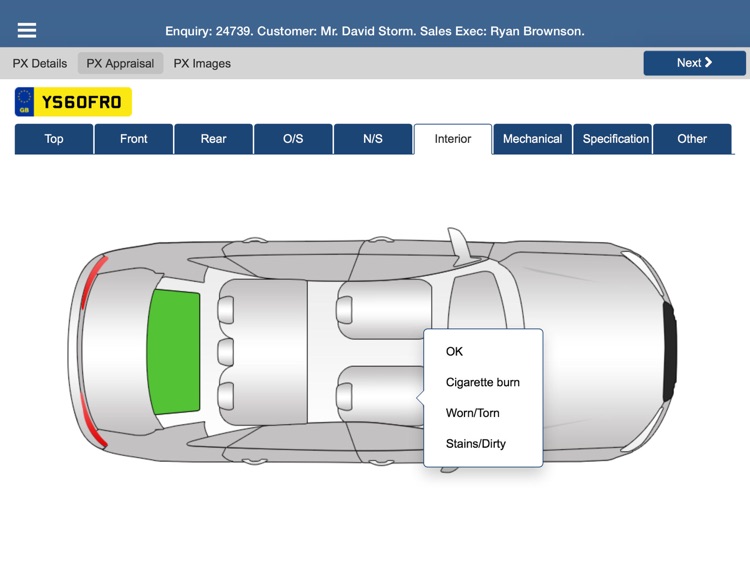Viewport: 750px width, 562px height.
Task: Click the YS60FRO registration plate
Action: pos(73,101)
